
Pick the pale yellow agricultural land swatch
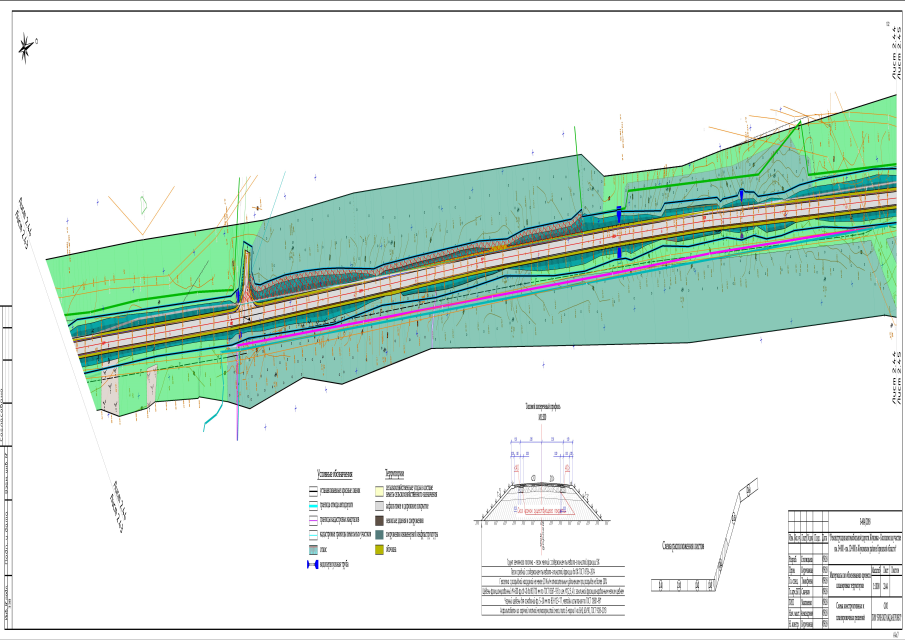coord(379,492)
